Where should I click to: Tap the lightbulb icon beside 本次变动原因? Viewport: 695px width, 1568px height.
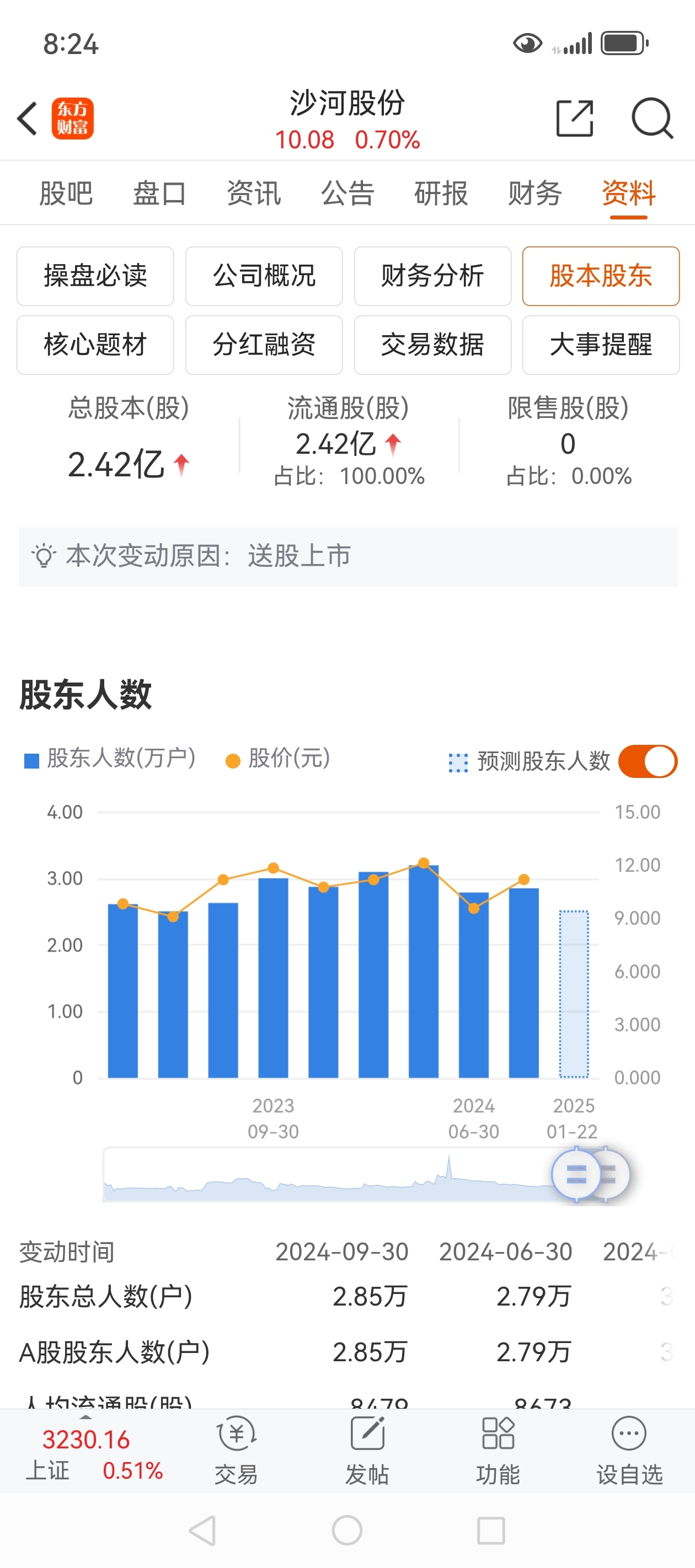pyautogui.click(x=43, y=556)
